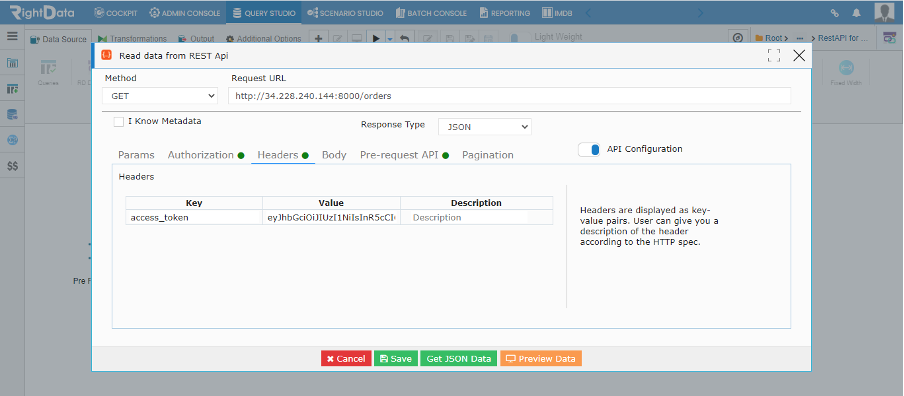The width and height of the screenshot is (904, 396).
Task: Navigate right with header chevron arrow
Action: [x=700, y=13]
